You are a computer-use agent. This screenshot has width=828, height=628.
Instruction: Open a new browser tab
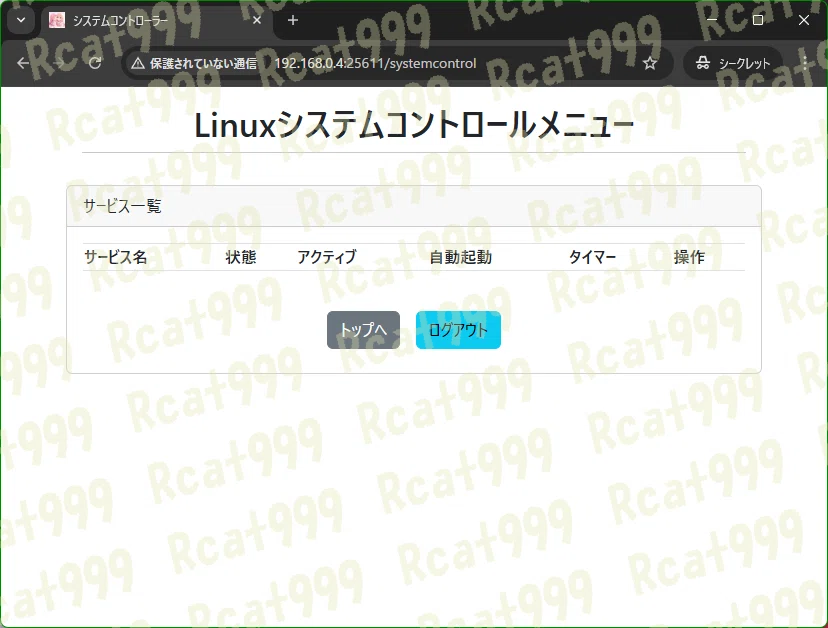coord(293,21)
